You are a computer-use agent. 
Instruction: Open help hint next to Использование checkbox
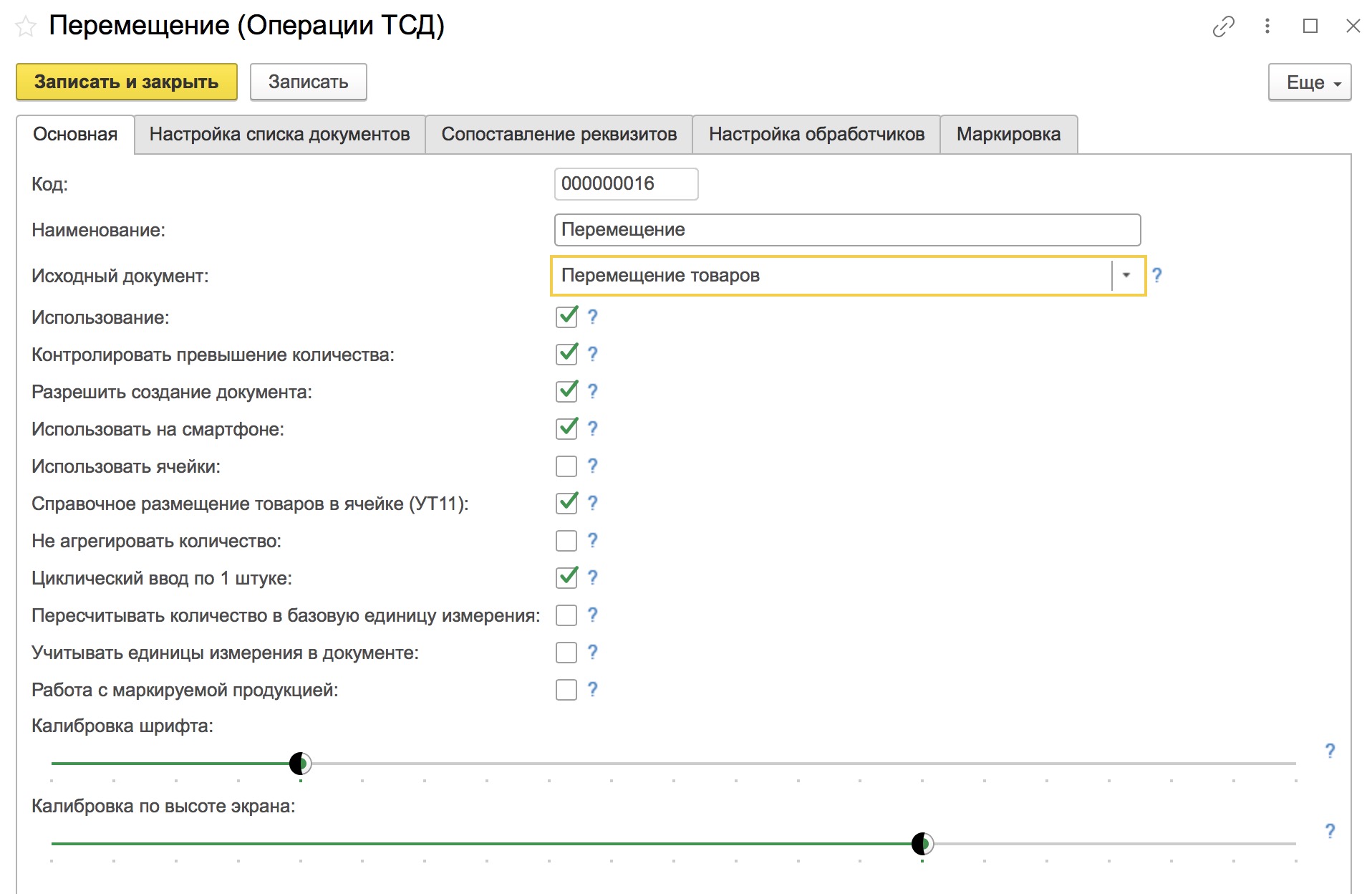[x=592, y=317]
